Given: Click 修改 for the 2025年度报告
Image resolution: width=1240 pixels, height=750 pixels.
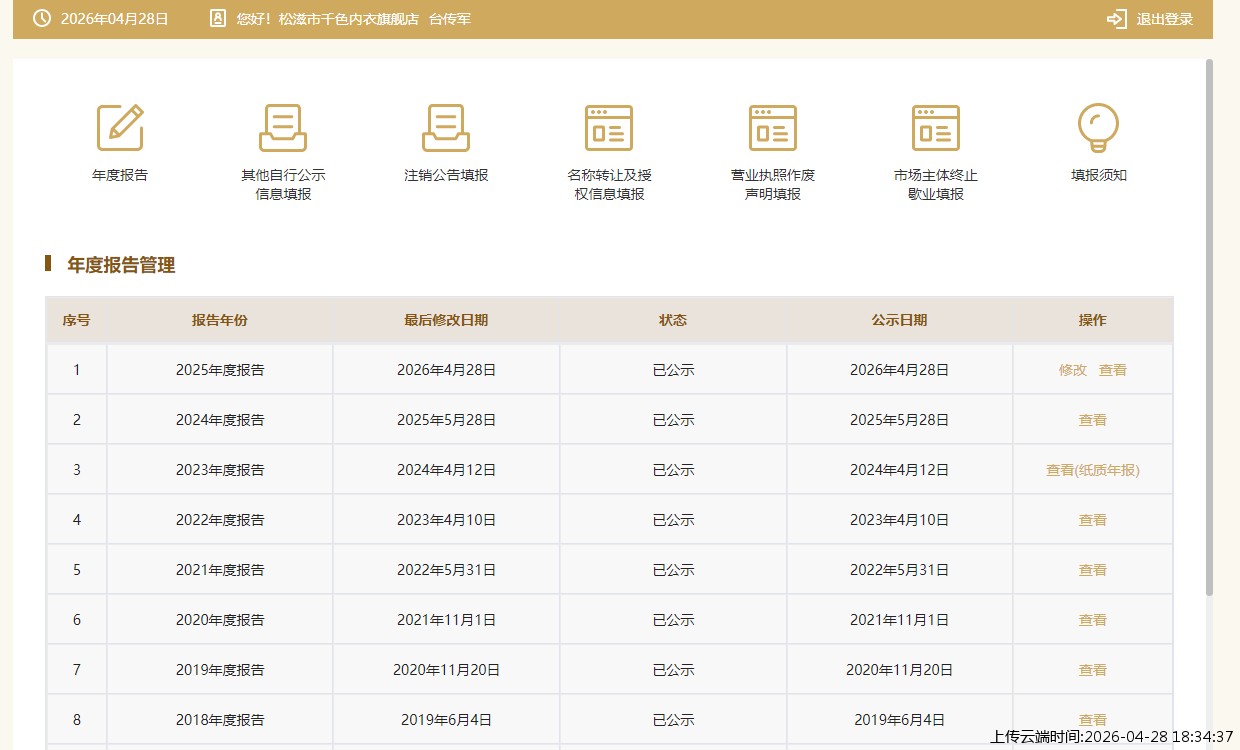Looking at the screenshot, I should coord(1072,370).
